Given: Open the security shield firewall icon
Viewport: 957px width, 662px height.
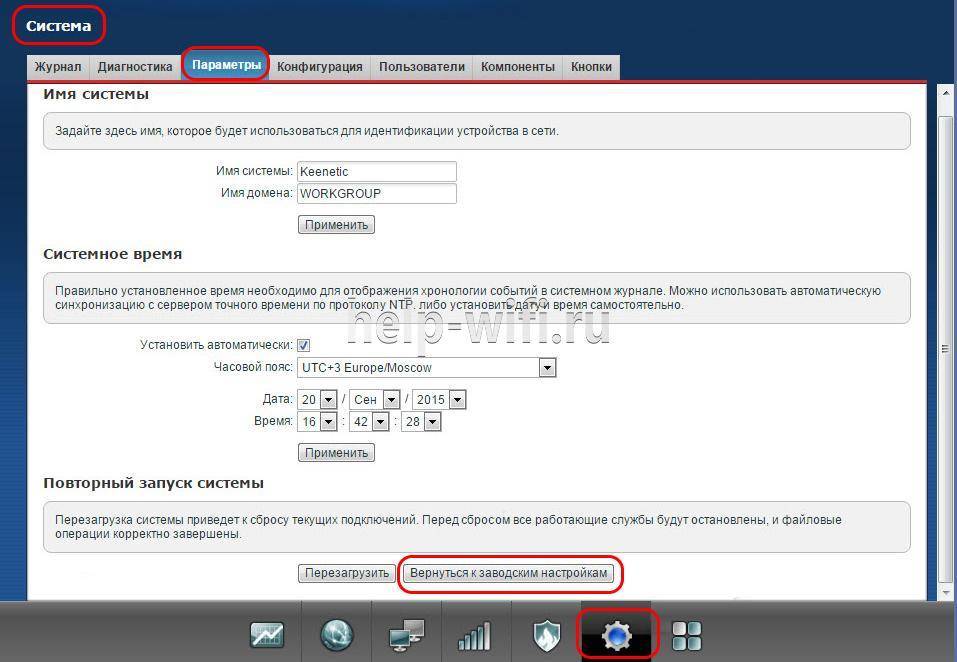Looking at the screenshot, I should coord(546,635).
